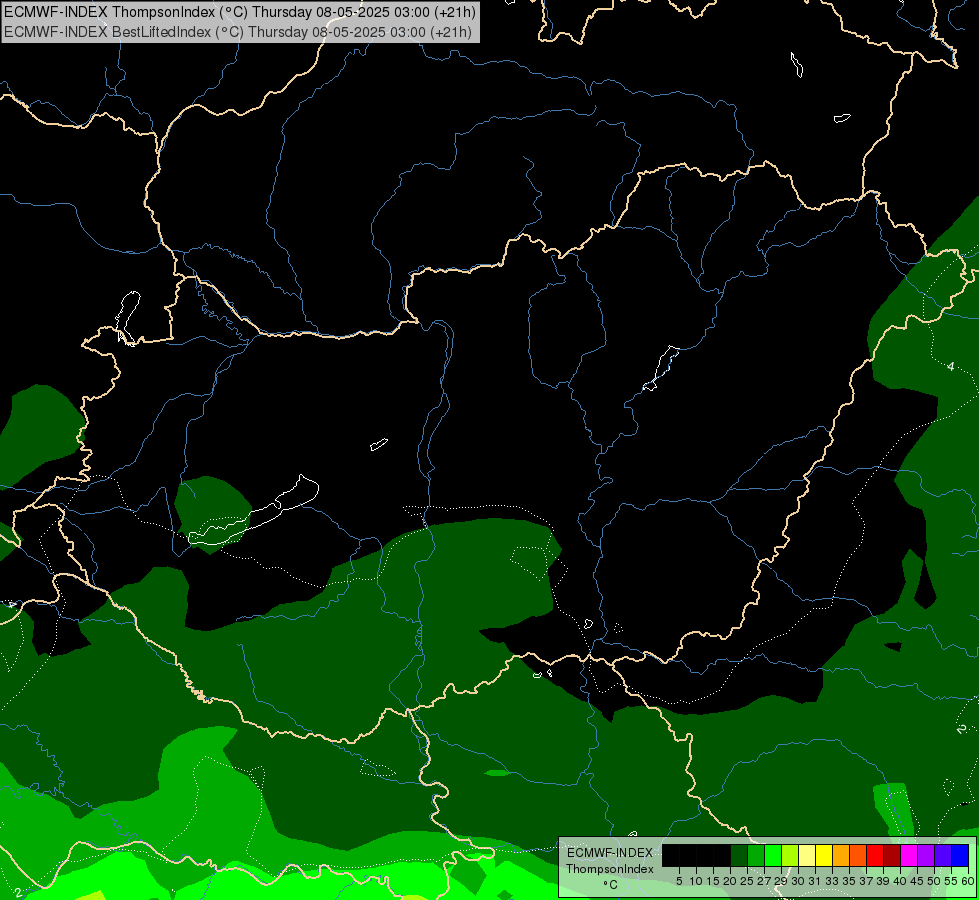Click the legend tick value 20
979x900 pixels.
[730, 881]
